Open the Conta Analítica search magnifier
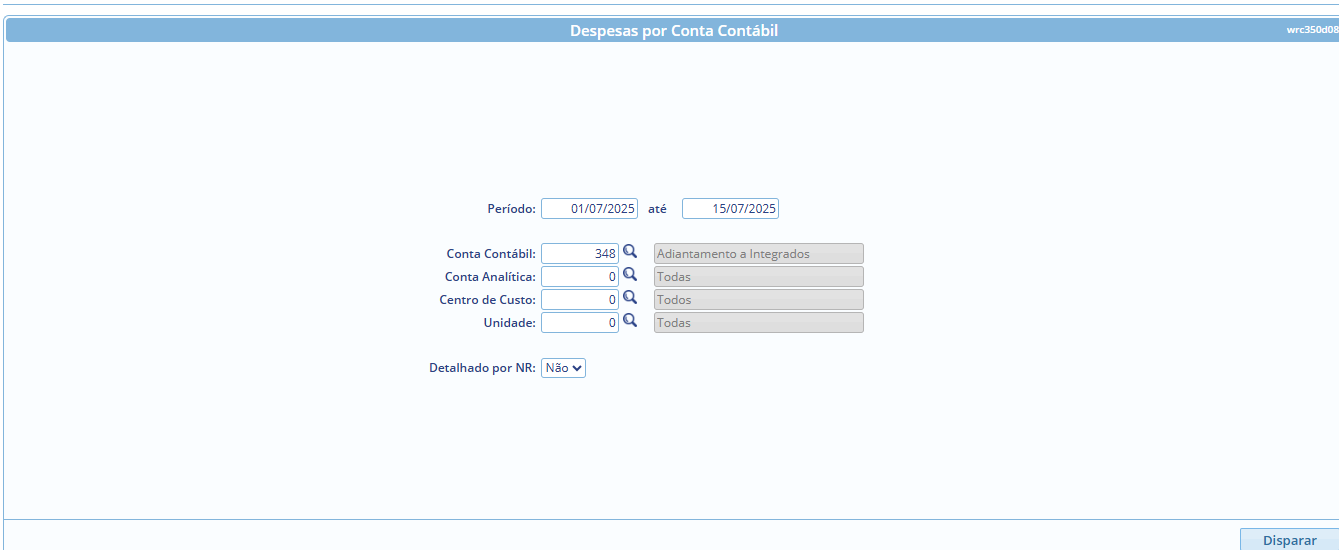1339x550 pixels. pyautogui.click(x=630, y=275)
